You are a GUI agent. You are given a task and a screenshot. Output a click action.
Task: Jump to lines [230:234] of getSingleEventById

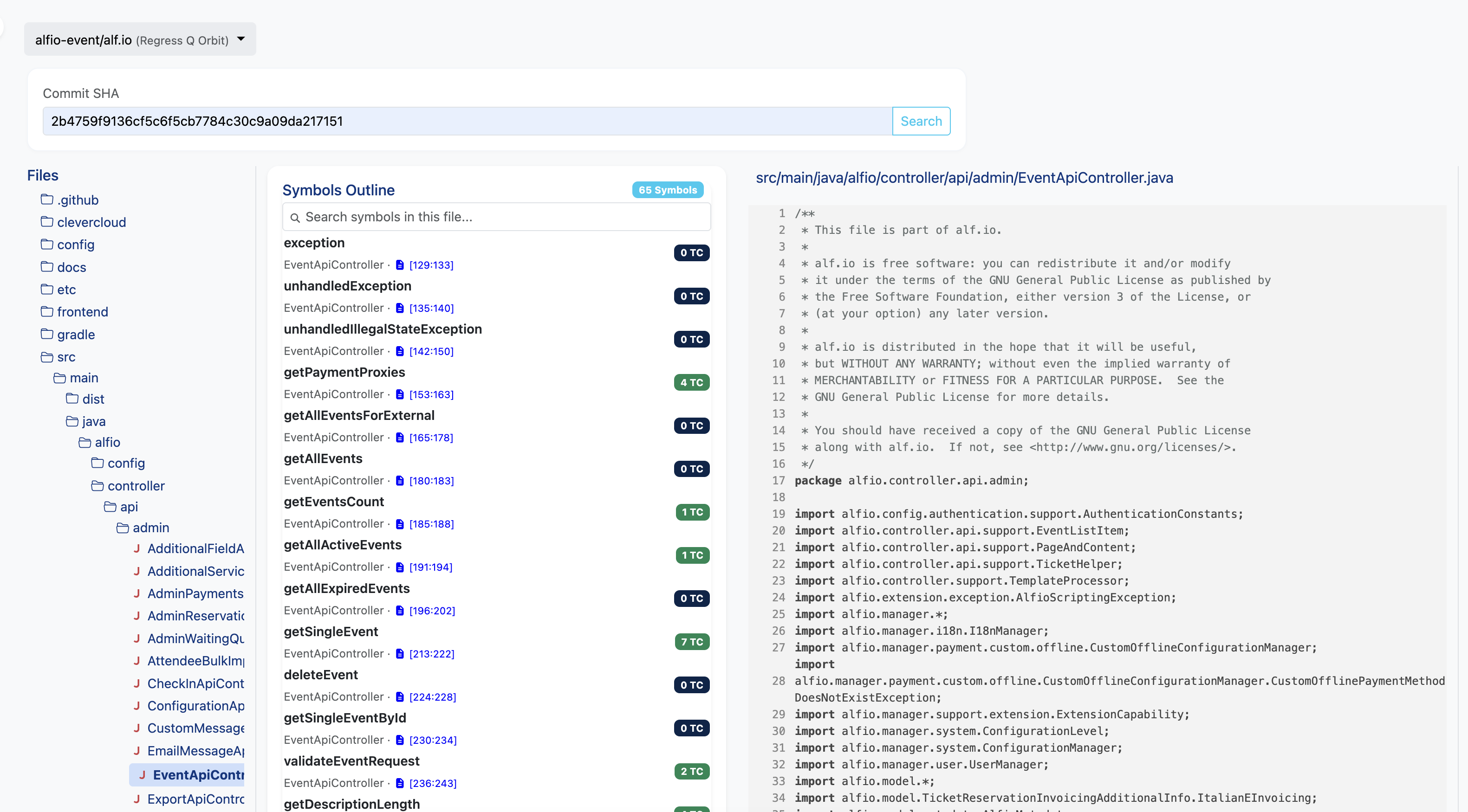433,740
